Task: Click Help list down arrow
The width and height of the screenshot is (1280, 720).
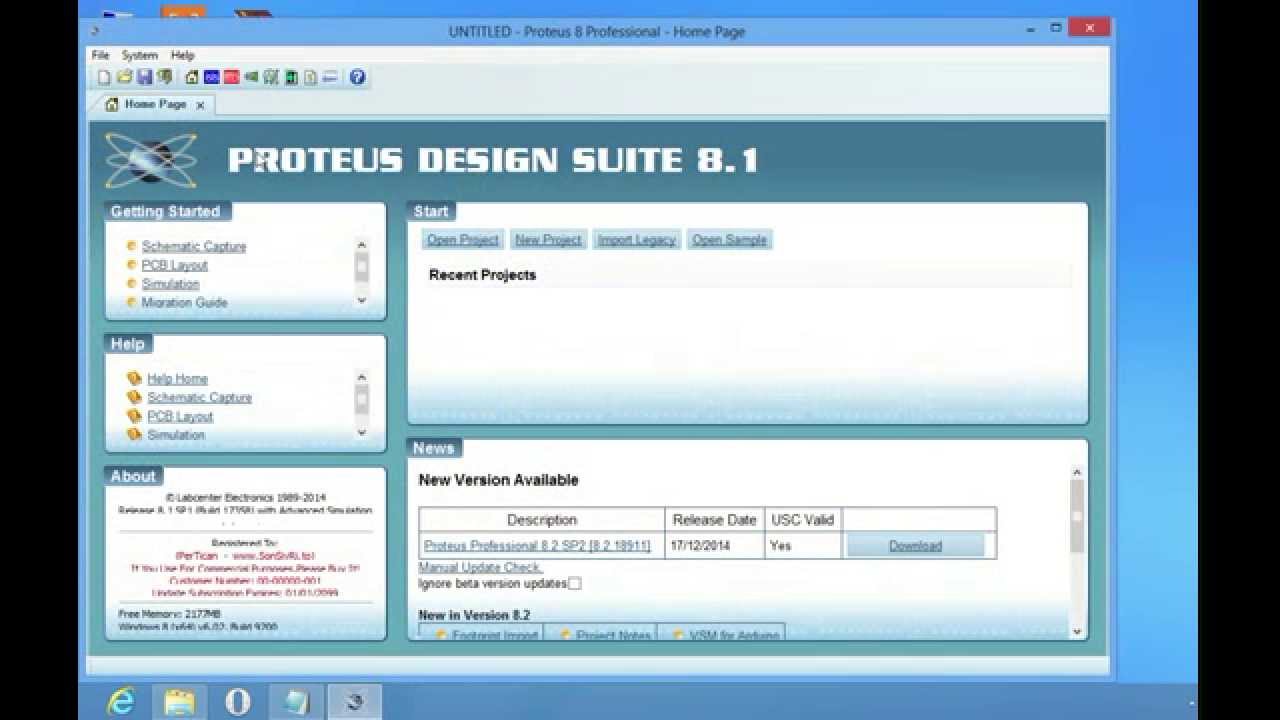Action: [362, 432]
